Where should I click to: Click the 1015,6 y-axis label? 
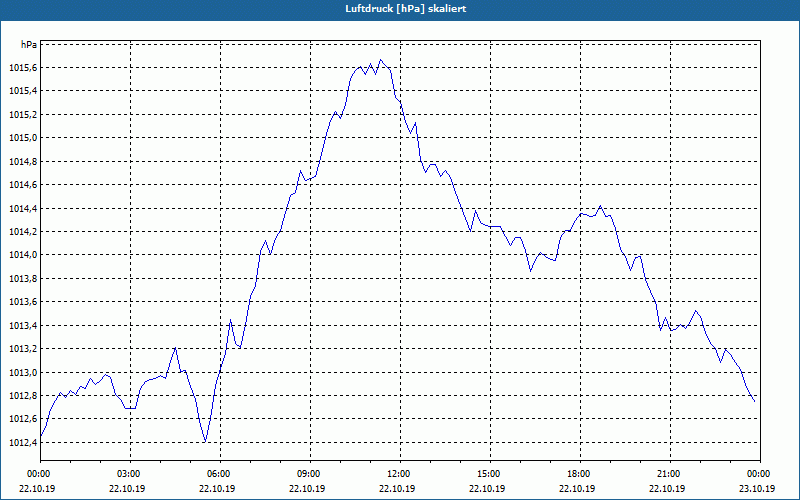23,68
